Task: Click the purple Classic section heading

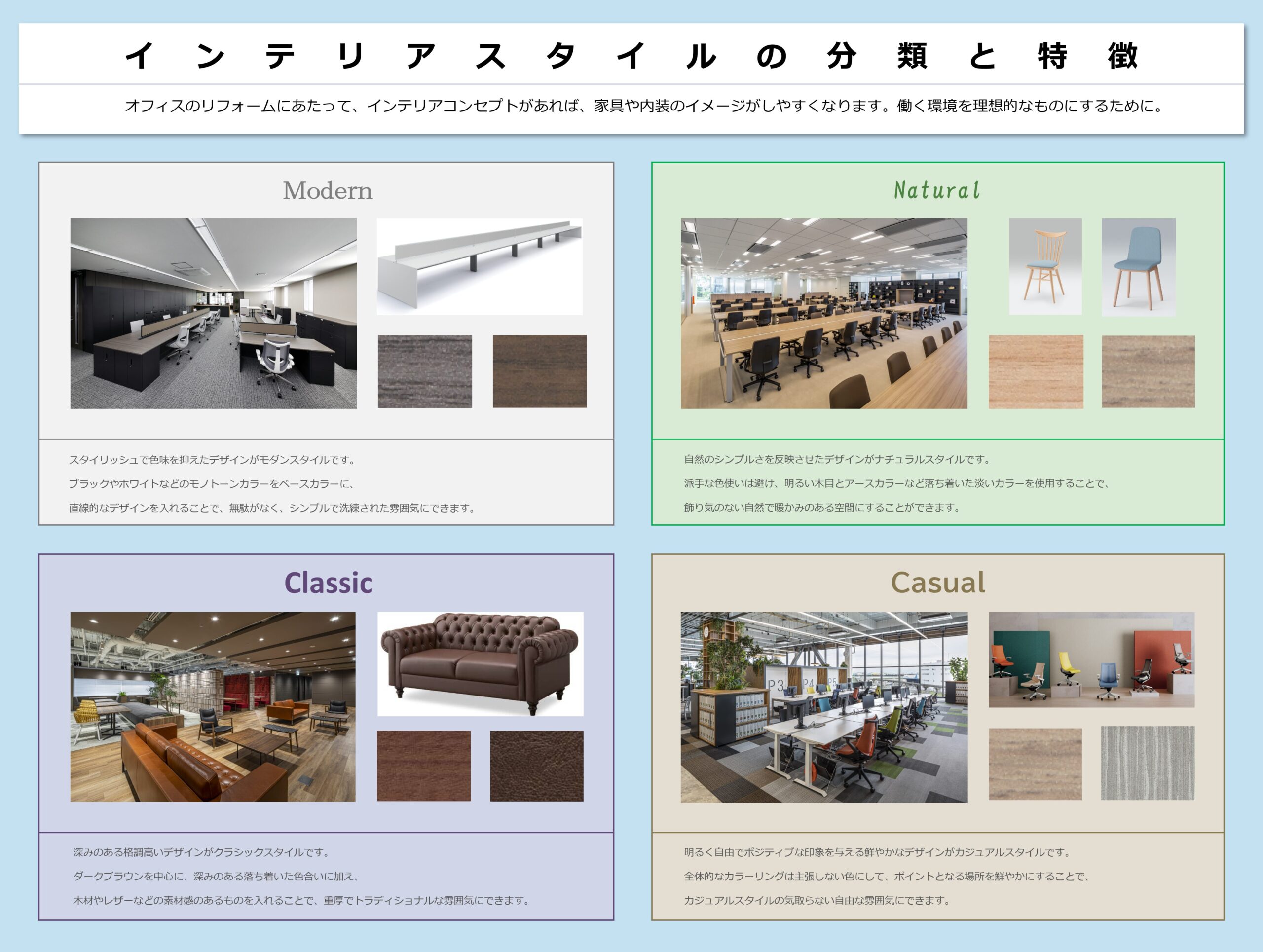Action: tap(328, 583)
